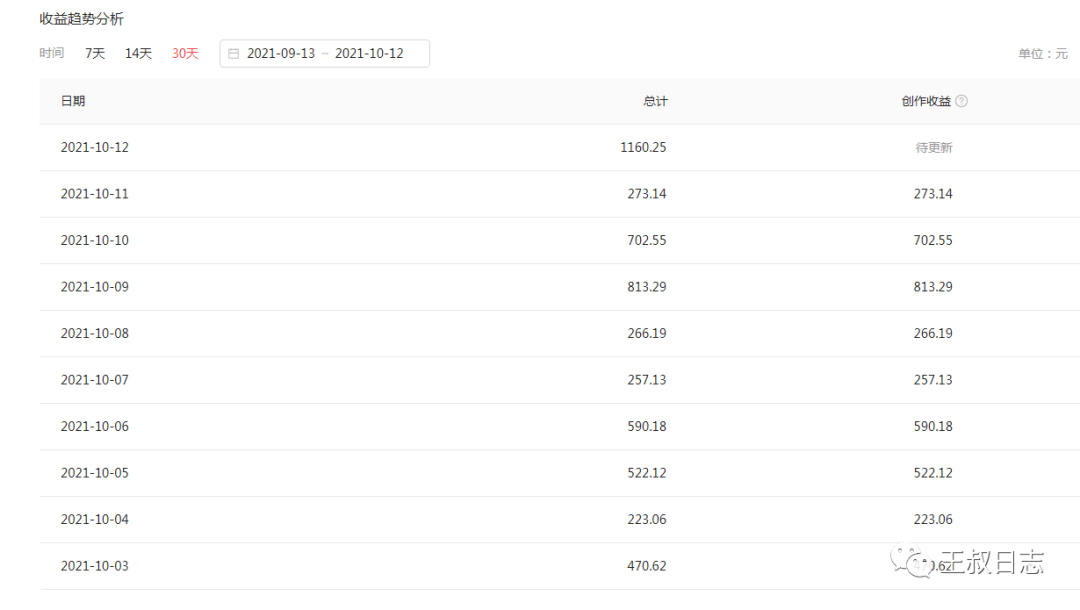Screen dimensions: 1080x610
Task: Select the 2021-10-08 date cell
Action: tap(94, 333)
